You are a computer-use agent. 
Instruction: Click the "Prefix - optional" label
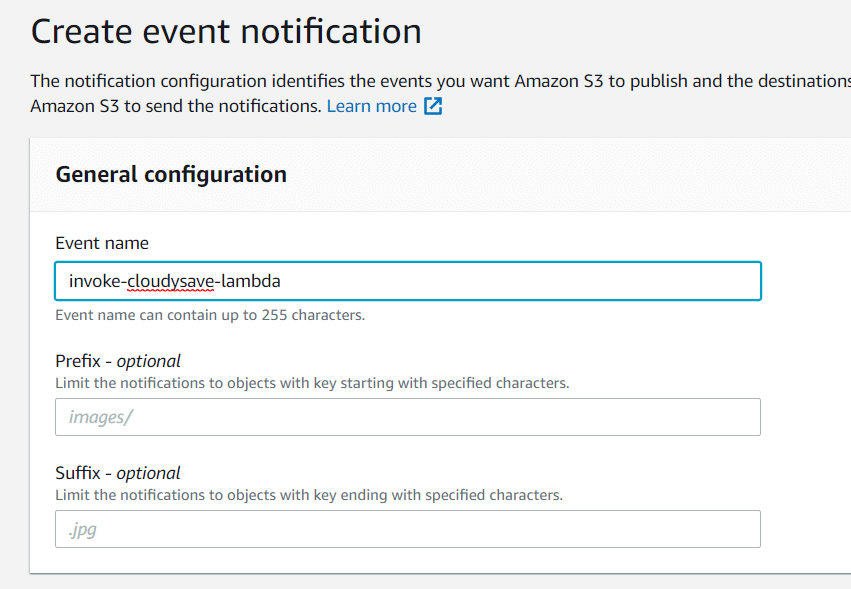click(118, 361)
